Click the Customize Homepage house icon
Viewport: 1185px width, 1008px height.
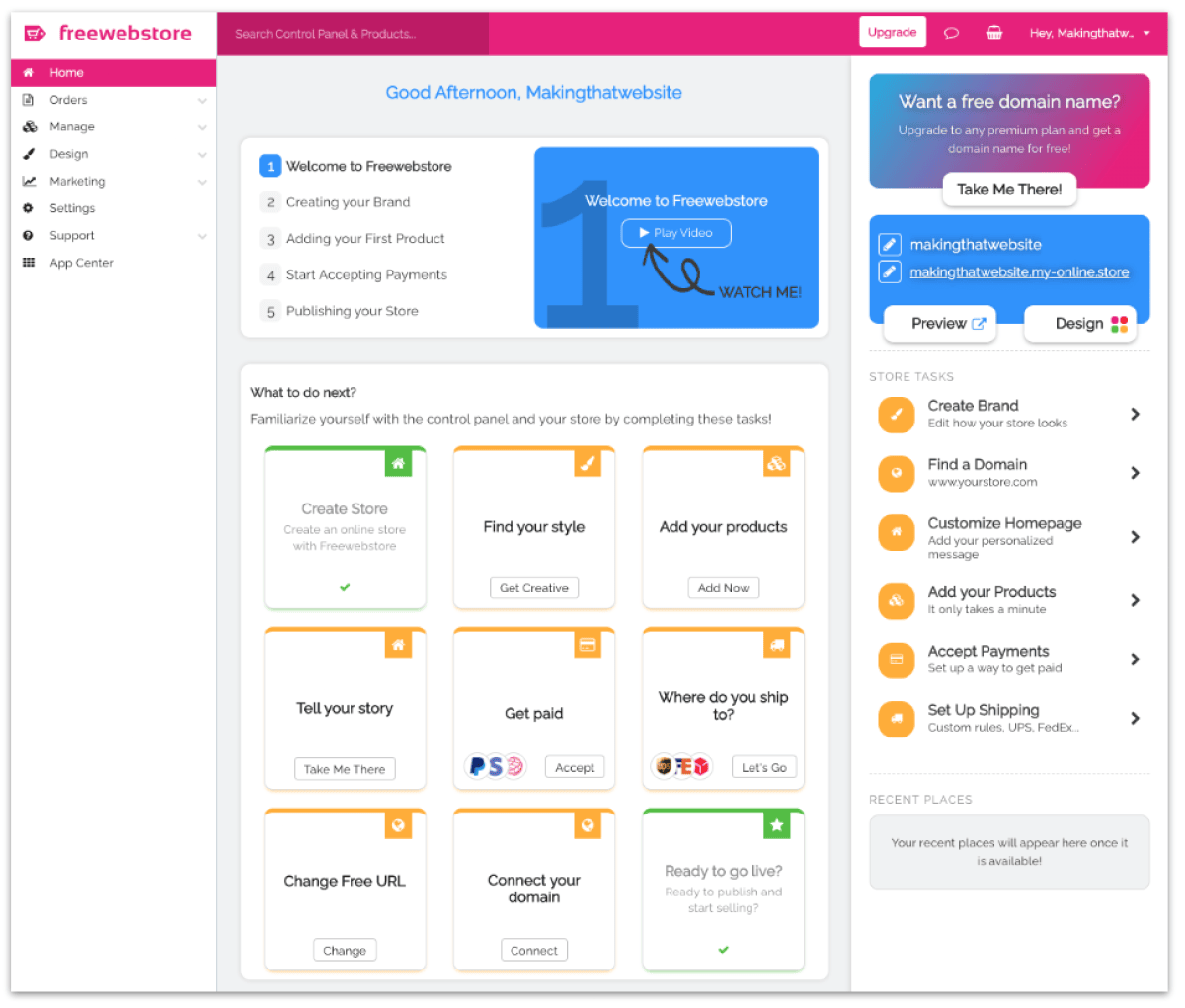pyautogui.click(x=896, y=532)
